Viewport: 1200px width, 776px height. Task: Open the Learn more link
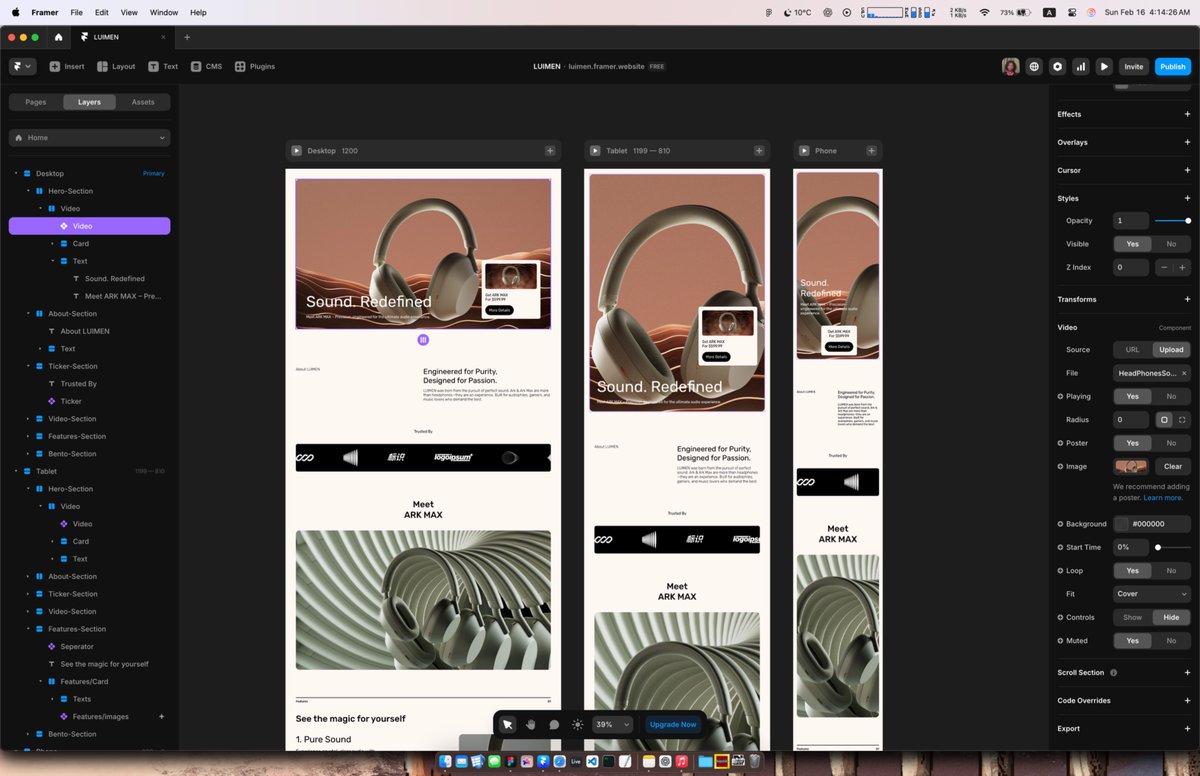[x=1163, y=498]
